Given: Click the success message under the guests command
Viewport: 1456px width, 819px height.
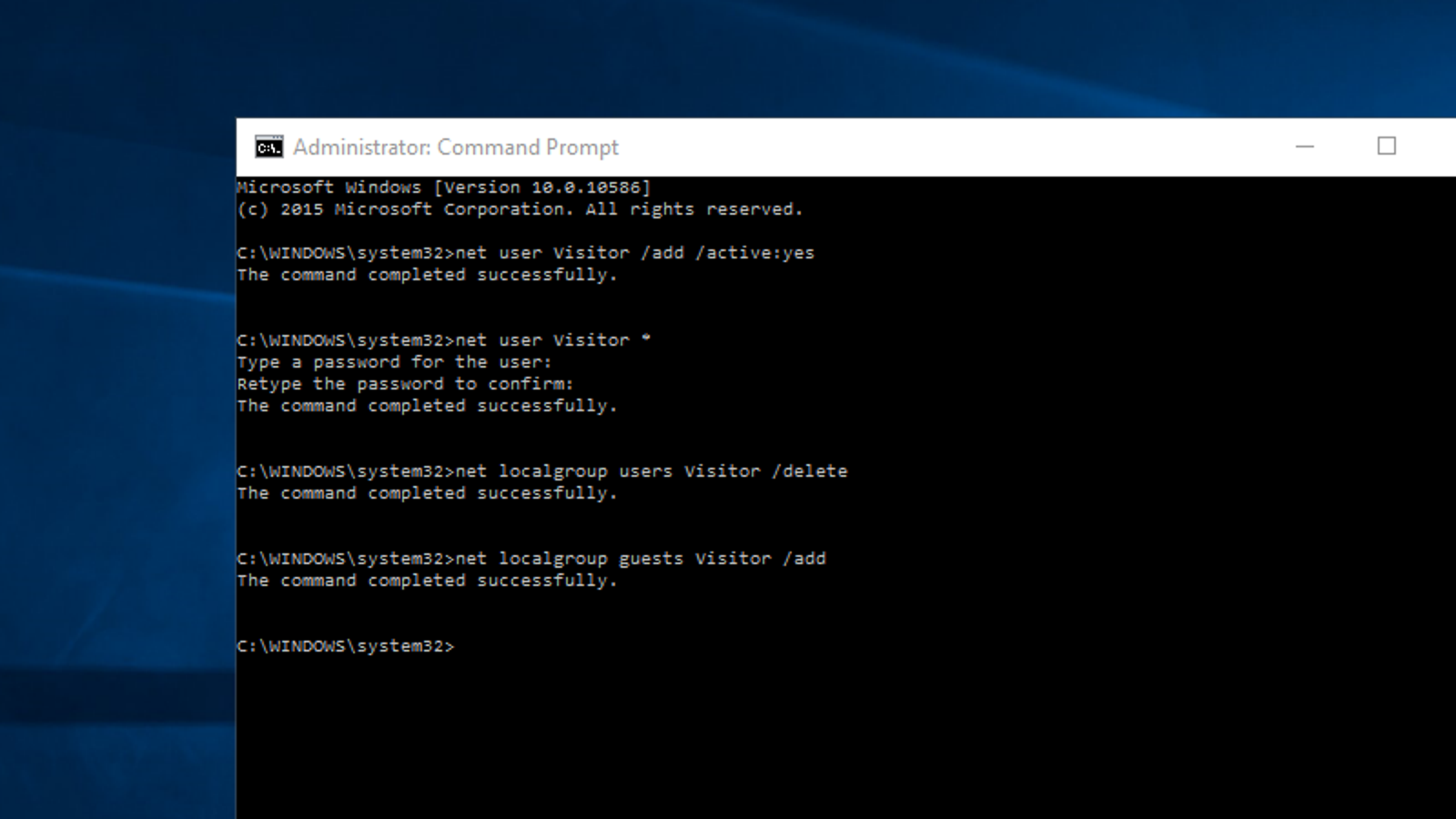Looking at the screenshot, I should click(x=427, y=581).
